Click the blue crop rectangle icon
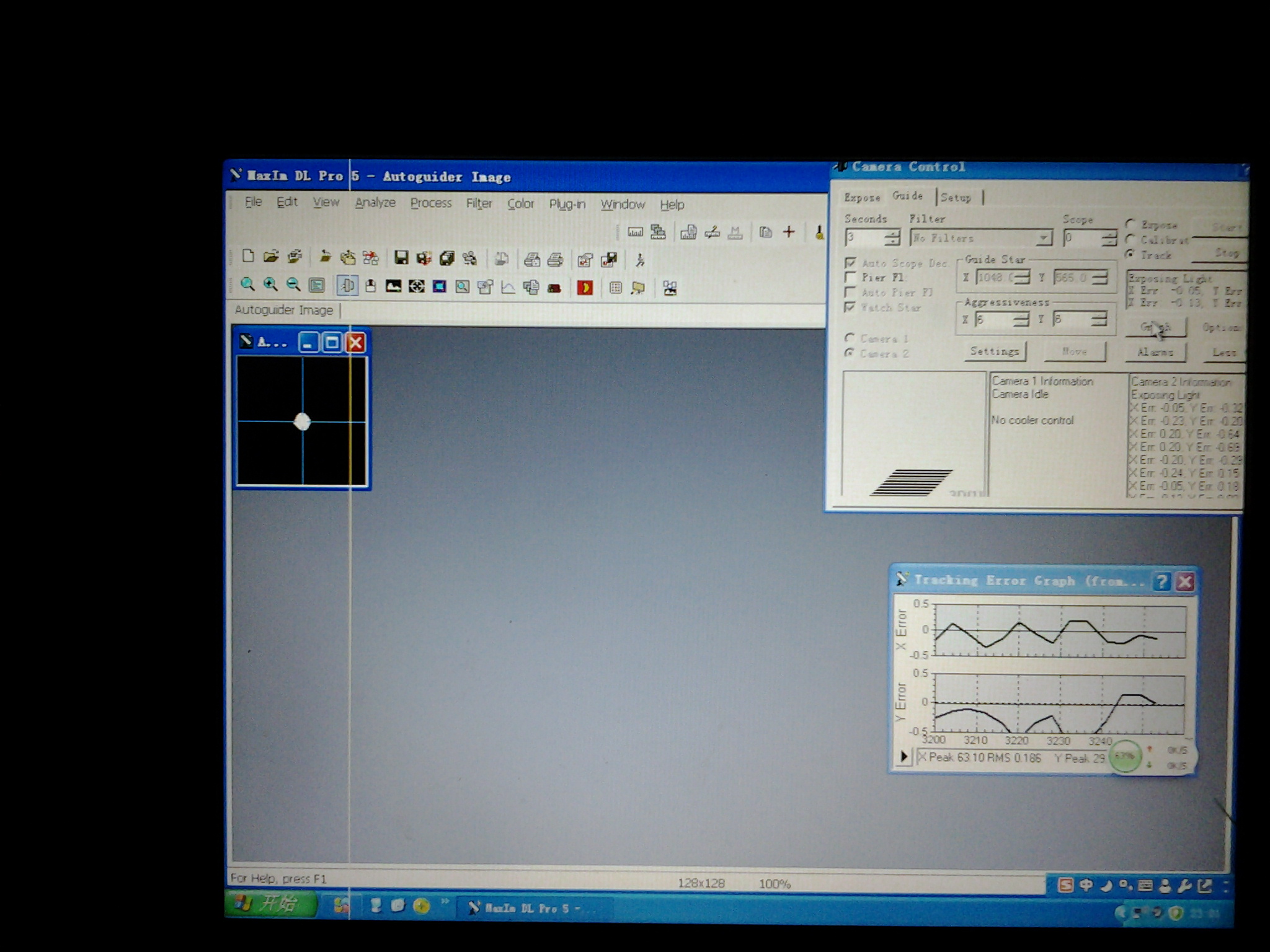1270x952 pixels. 439,286
